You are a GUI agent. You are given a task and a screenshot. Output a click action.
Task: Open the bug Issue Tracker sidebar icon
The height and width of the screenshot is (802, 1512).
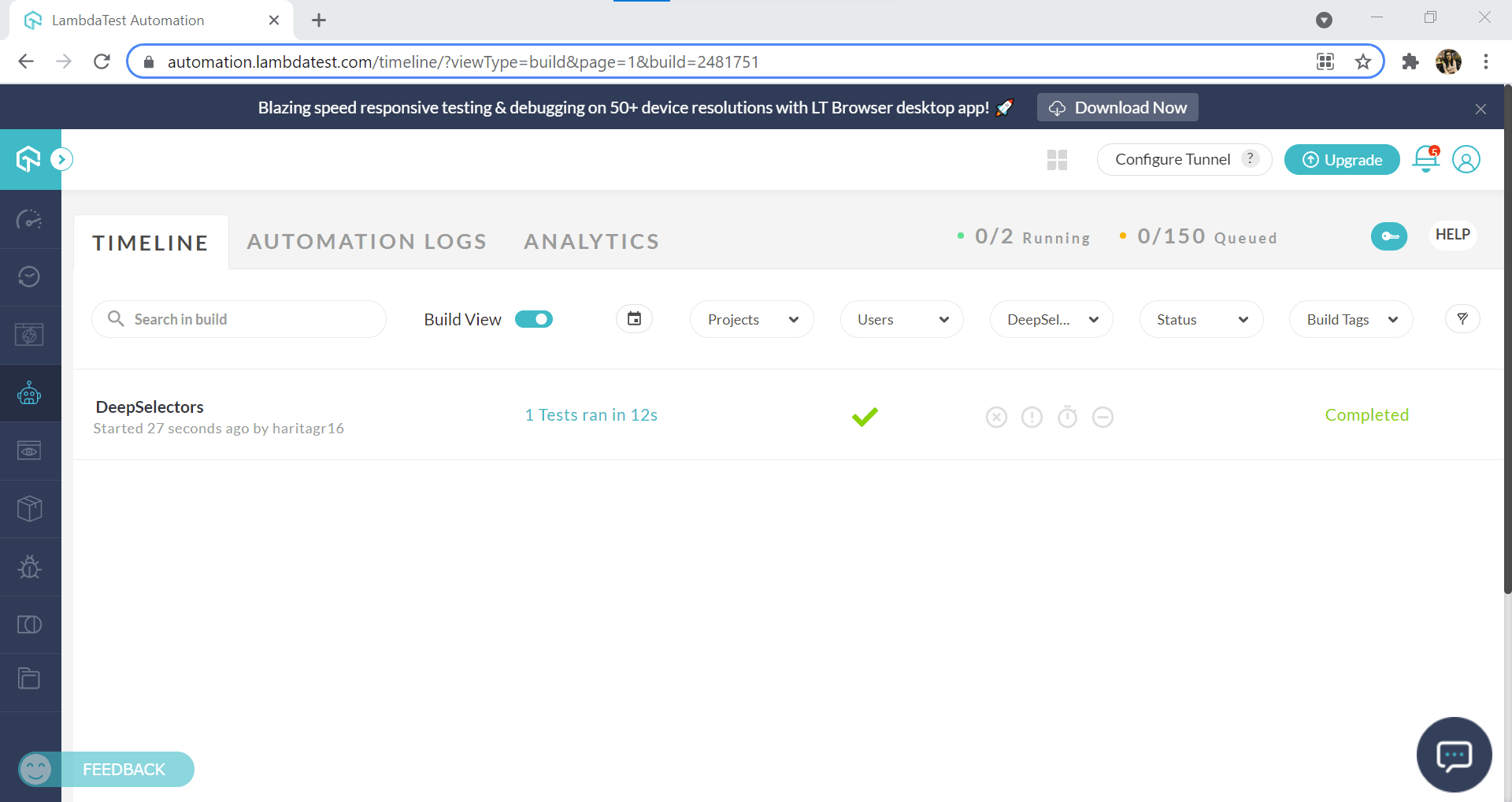[29, 566]
